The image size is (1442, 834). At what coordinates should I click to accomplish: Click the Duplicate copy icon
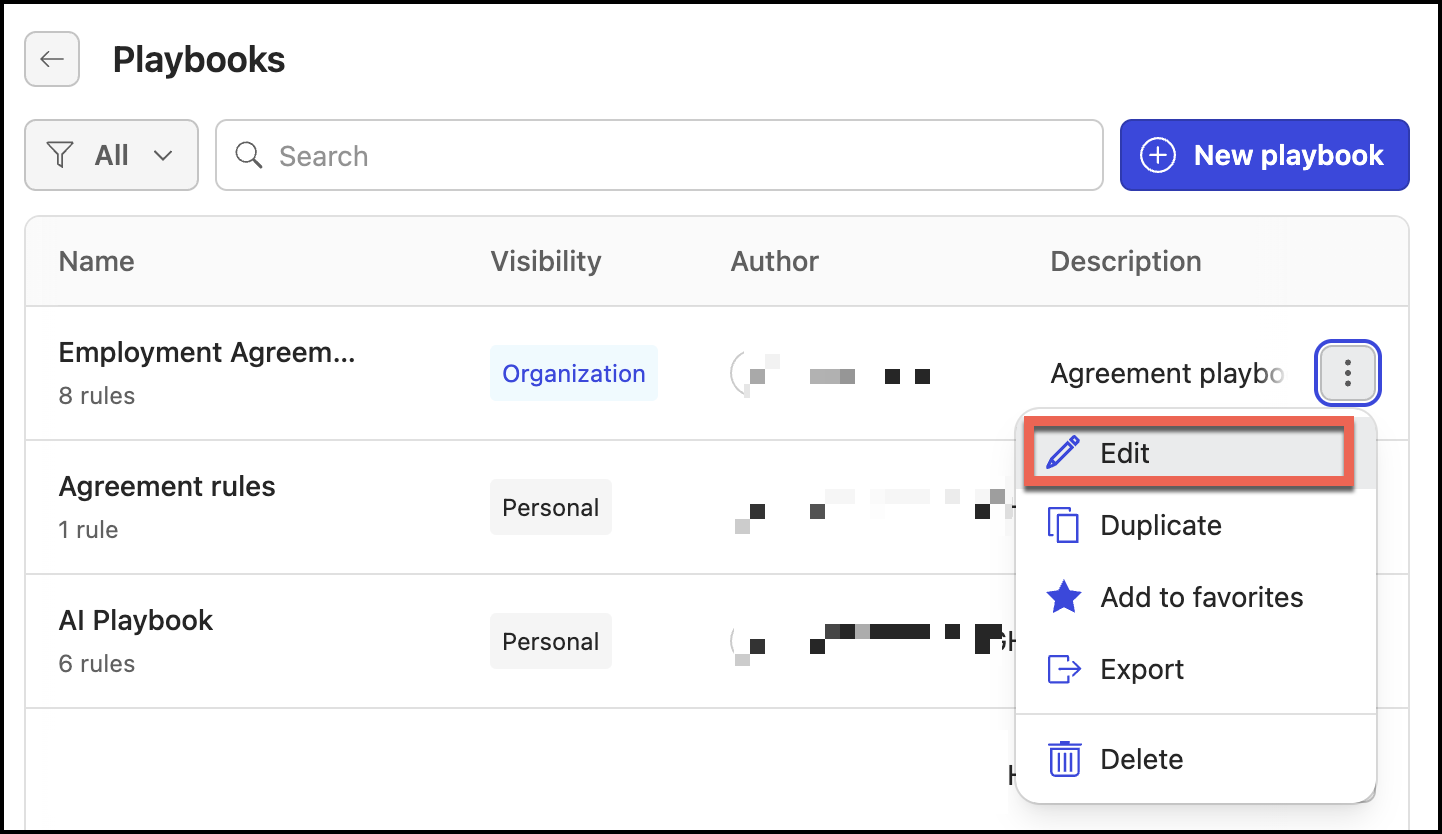(x=1063, y=525)
